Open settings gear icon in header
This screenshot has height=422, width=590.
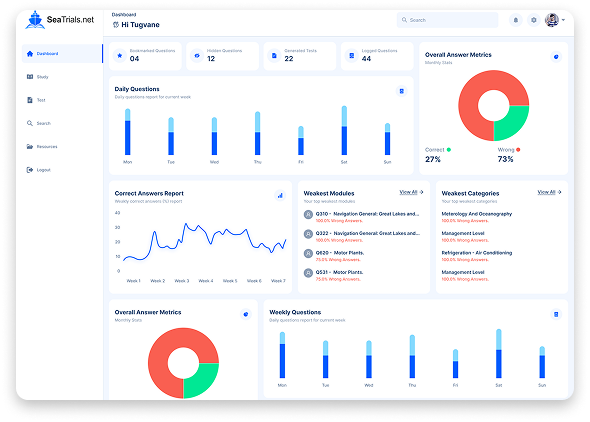pyautogui.click(x=534, y=20)
